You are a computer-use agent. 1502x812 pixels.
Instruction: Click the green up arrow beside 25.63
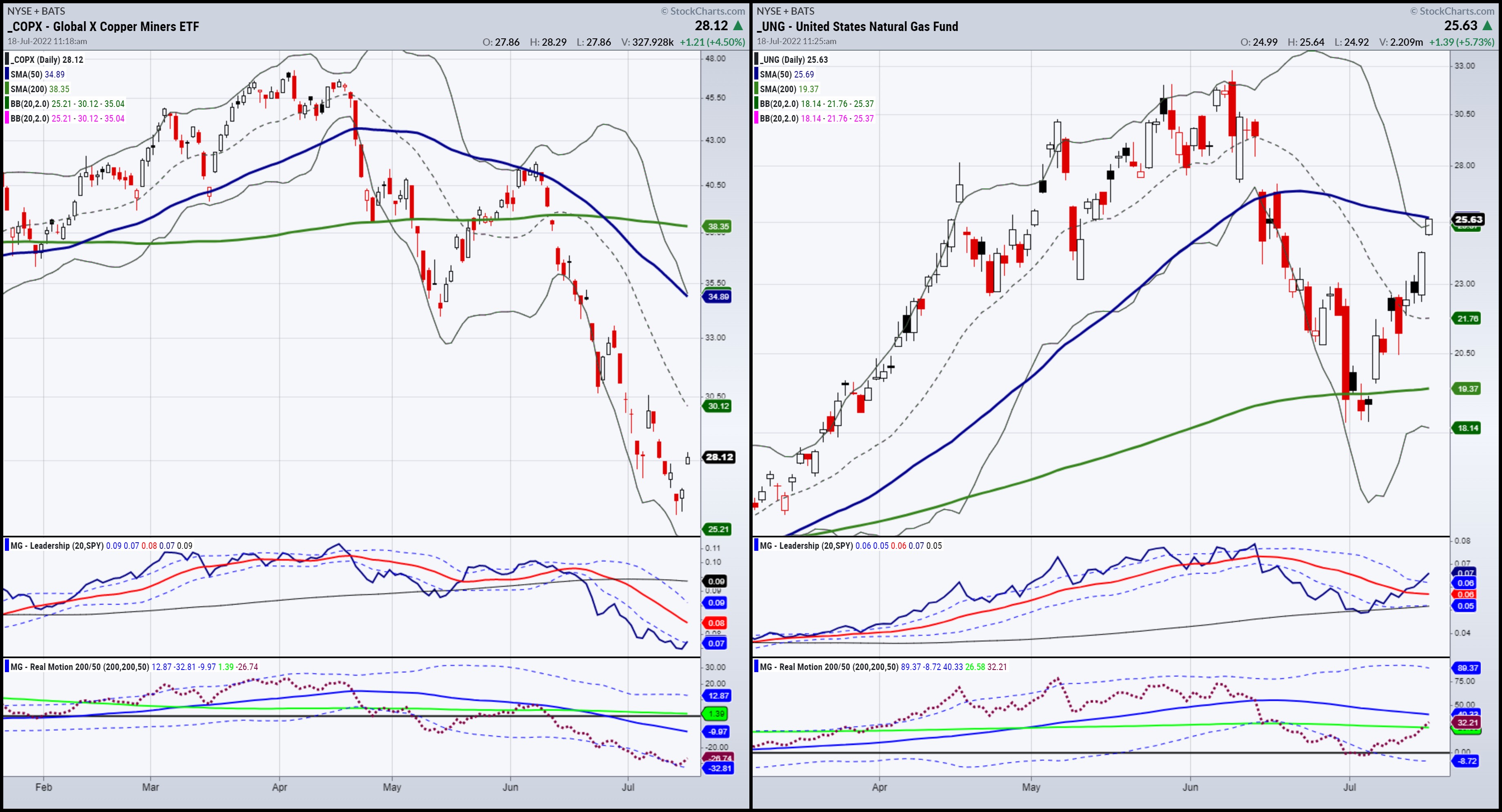1487,26
